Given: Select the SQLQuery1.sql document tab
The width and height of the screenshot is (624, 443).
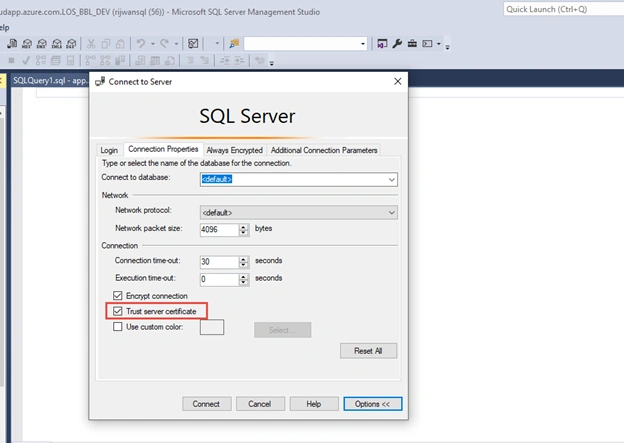Looking at the screenshot, I should pos(49,80).
